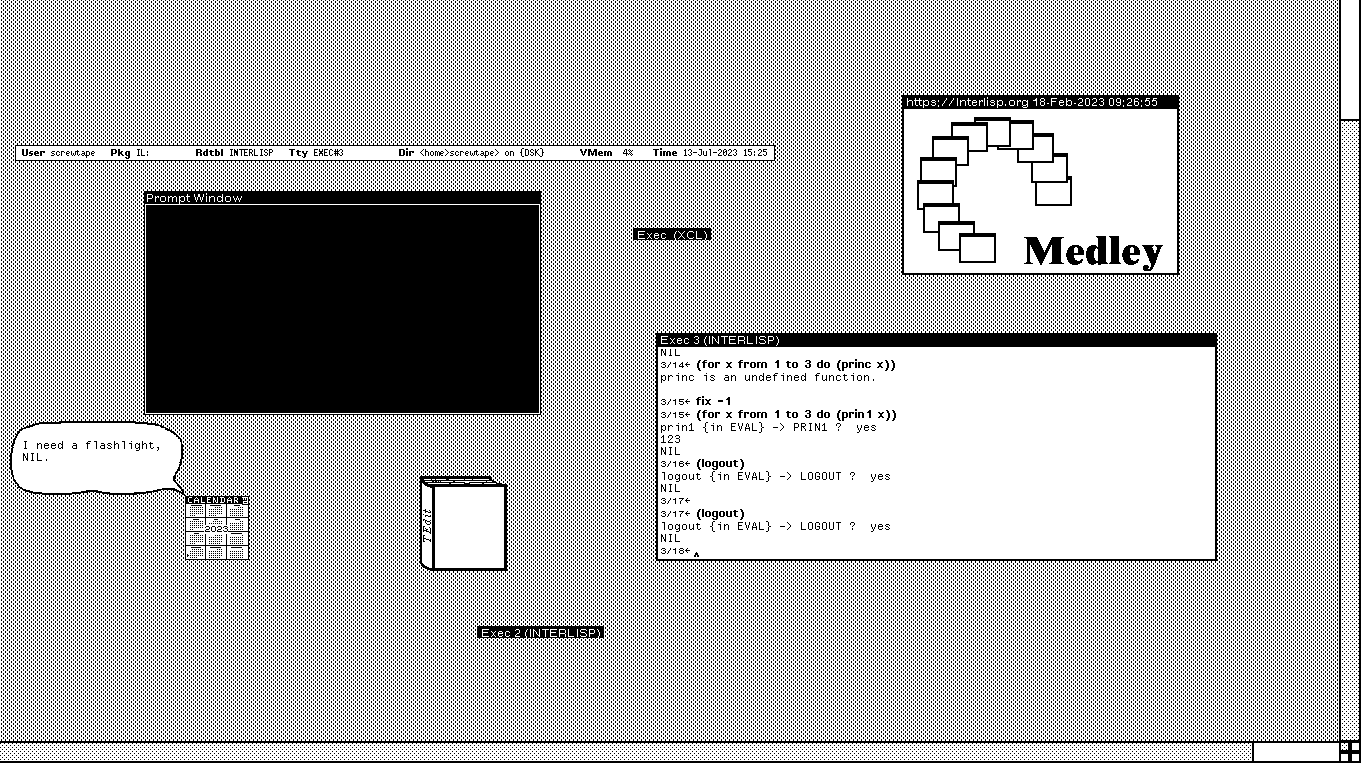Click the User field in status bar
This screenshot has width=1361, height=763.
click(x=60, y=153)
